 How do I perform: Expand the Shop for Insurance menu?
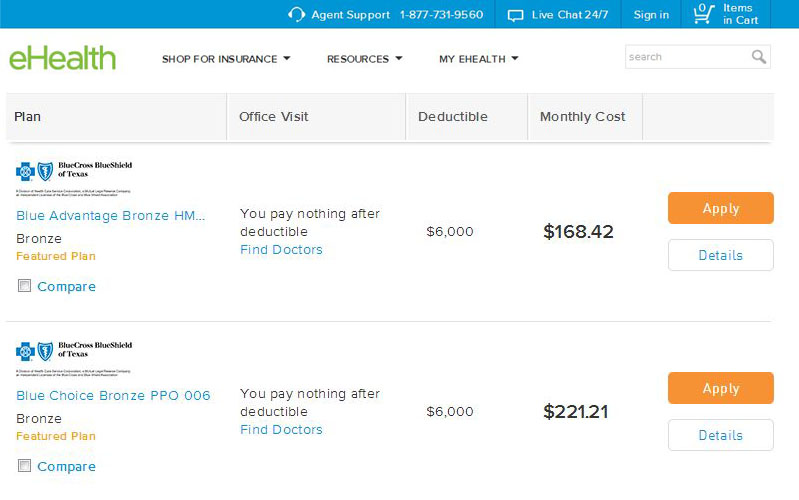click(x=226, y=59)
